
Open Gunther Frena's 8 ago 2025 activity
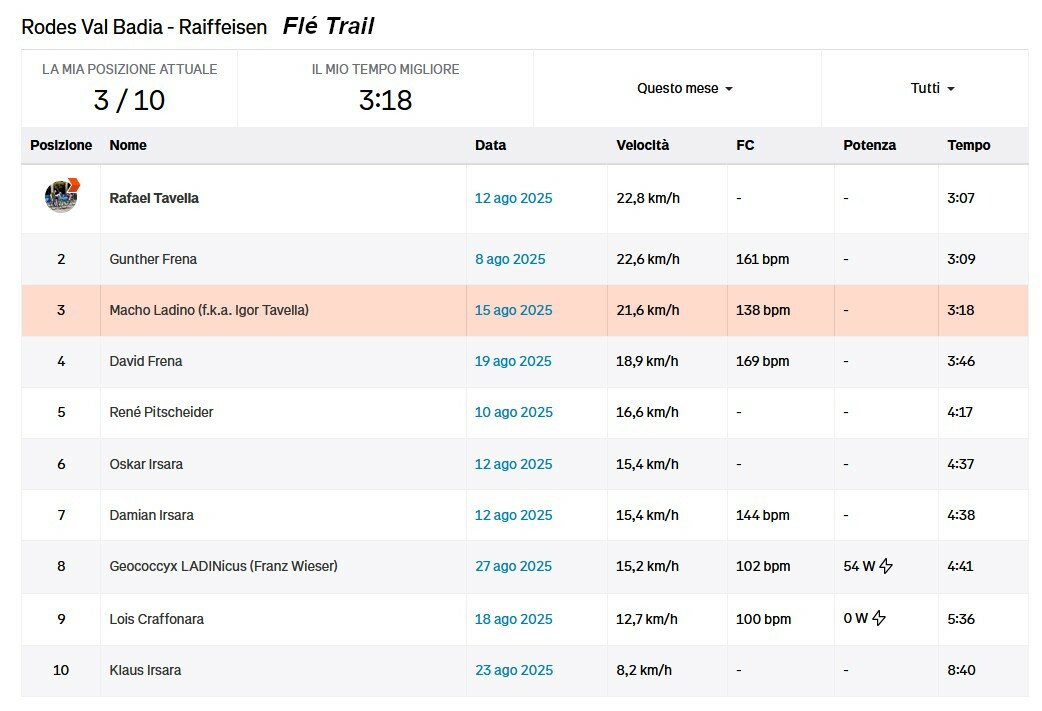(x=510, y=259)
